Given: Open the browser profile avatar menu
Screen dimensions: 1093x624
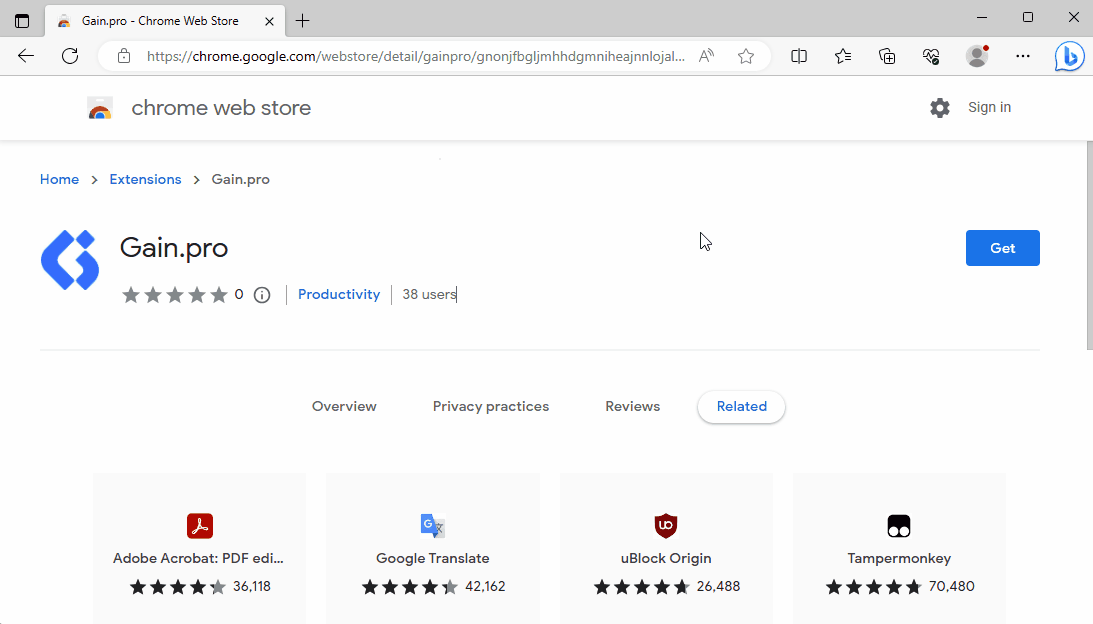Looking at the screenshot, I should coord(977,56).
